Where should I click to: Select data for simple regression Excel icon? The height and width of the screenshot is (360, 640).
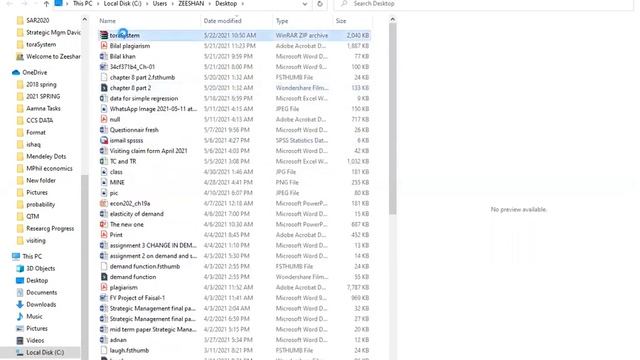click(x=104, y=98)
